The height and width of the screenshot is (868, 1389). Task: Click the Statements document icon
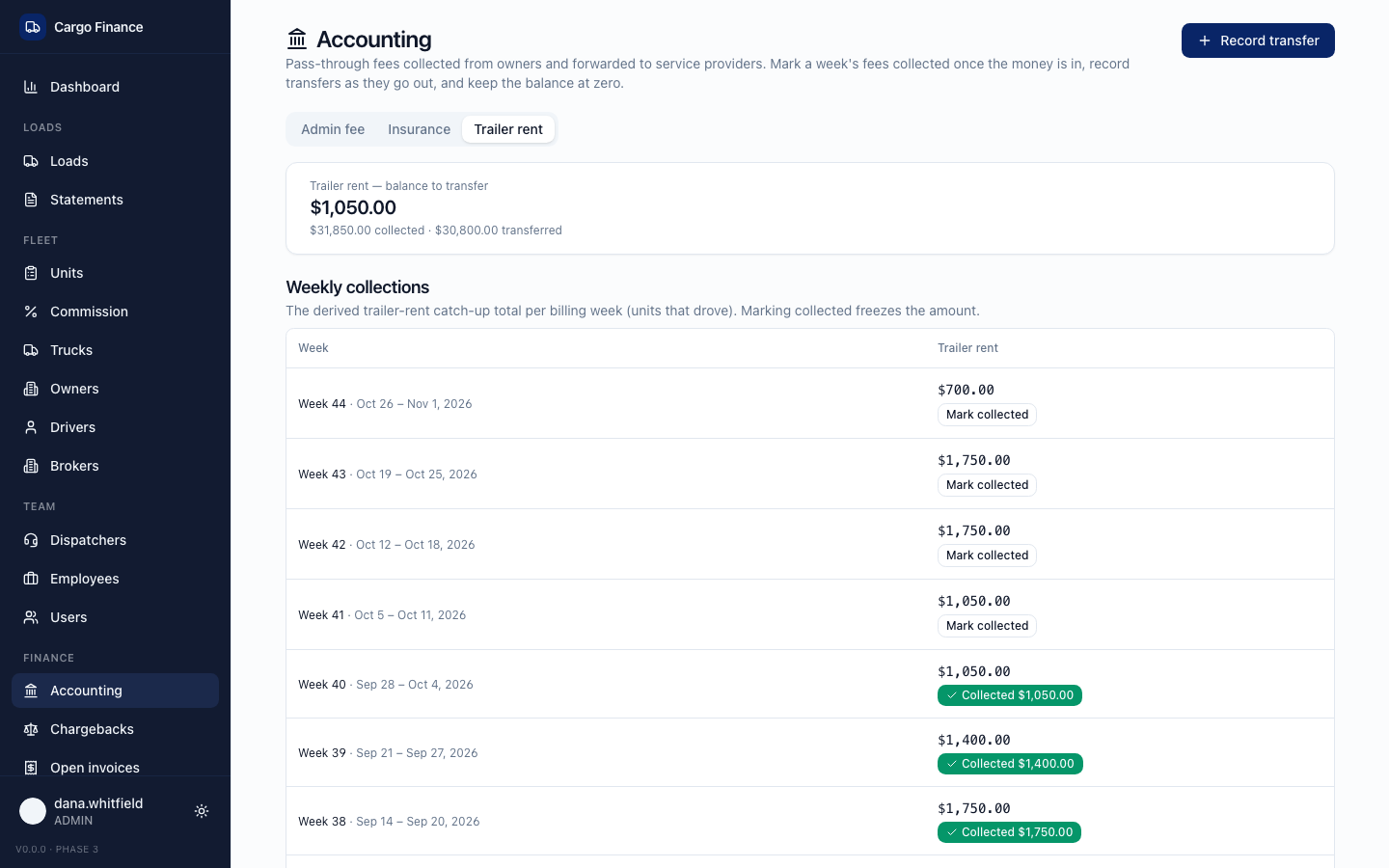(31, 200)
